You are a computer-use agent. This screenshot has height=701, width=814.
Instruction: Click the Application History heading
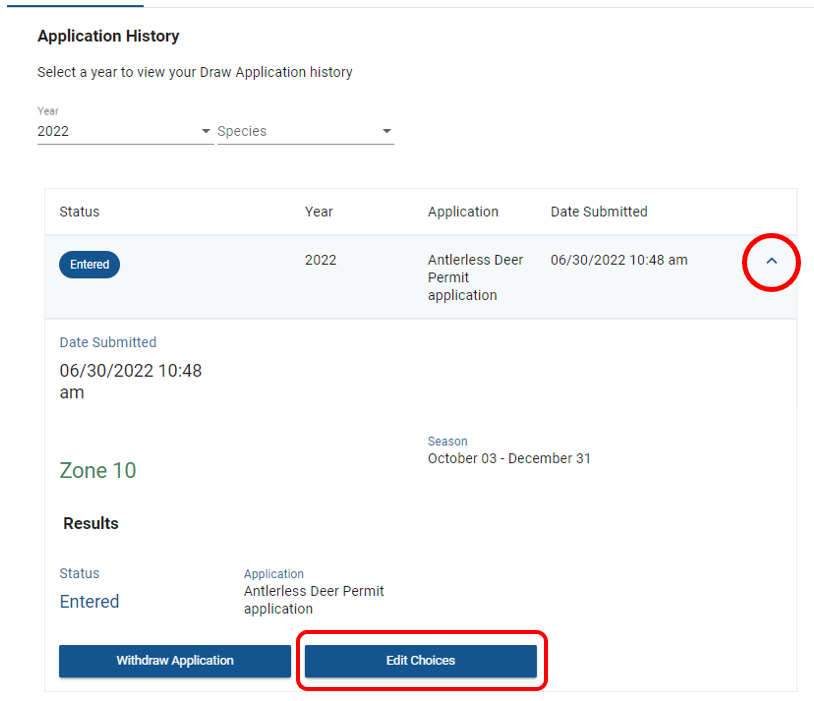(108, 36)
